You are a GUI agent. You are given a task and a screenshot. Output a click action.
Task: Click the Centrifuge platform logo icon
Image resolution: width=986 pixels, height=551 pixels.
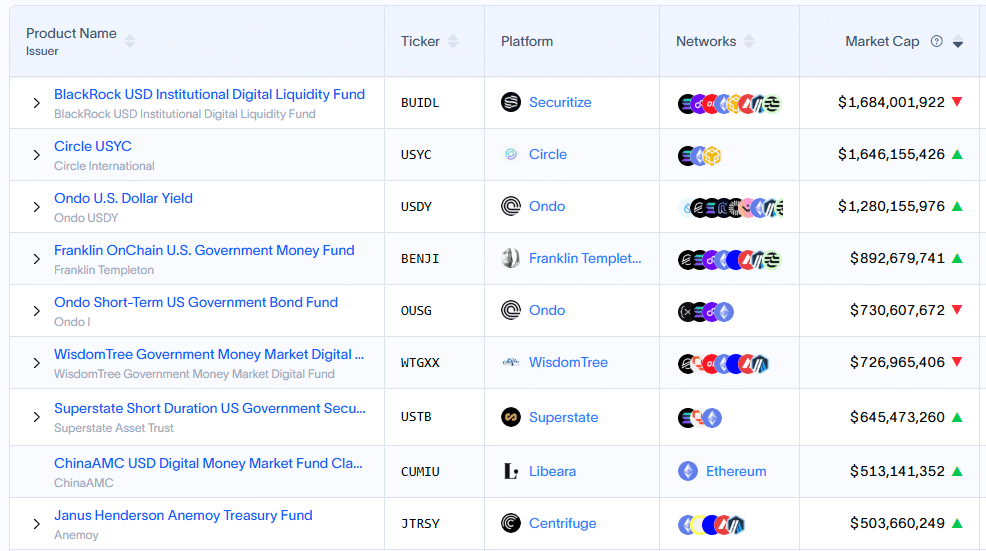click(x=511, y=523)
